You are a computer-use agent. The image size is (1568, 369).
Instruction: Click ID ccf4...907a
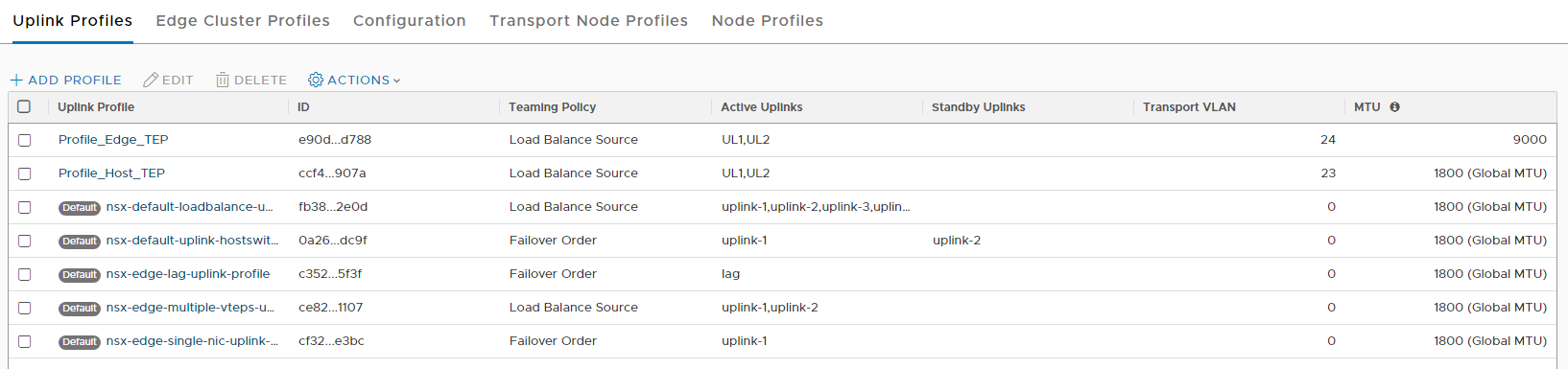[332, 173]
